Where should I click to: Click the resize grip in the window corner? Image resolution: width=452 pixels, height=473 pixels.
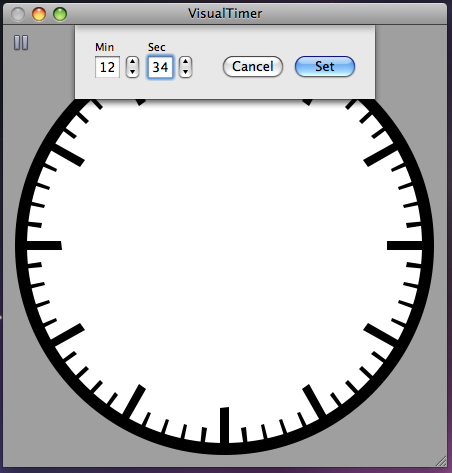click(441, 461)
